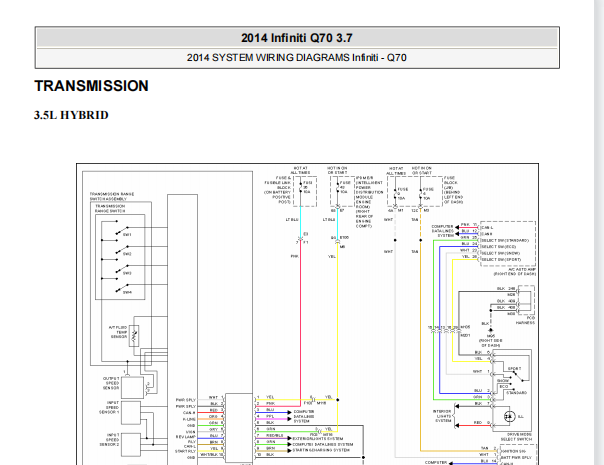The height and width of the screenshot is (465, 604).
Task: Click the "DRIVE MODE SELECT SWITCH" label
Action: point(516,436)
